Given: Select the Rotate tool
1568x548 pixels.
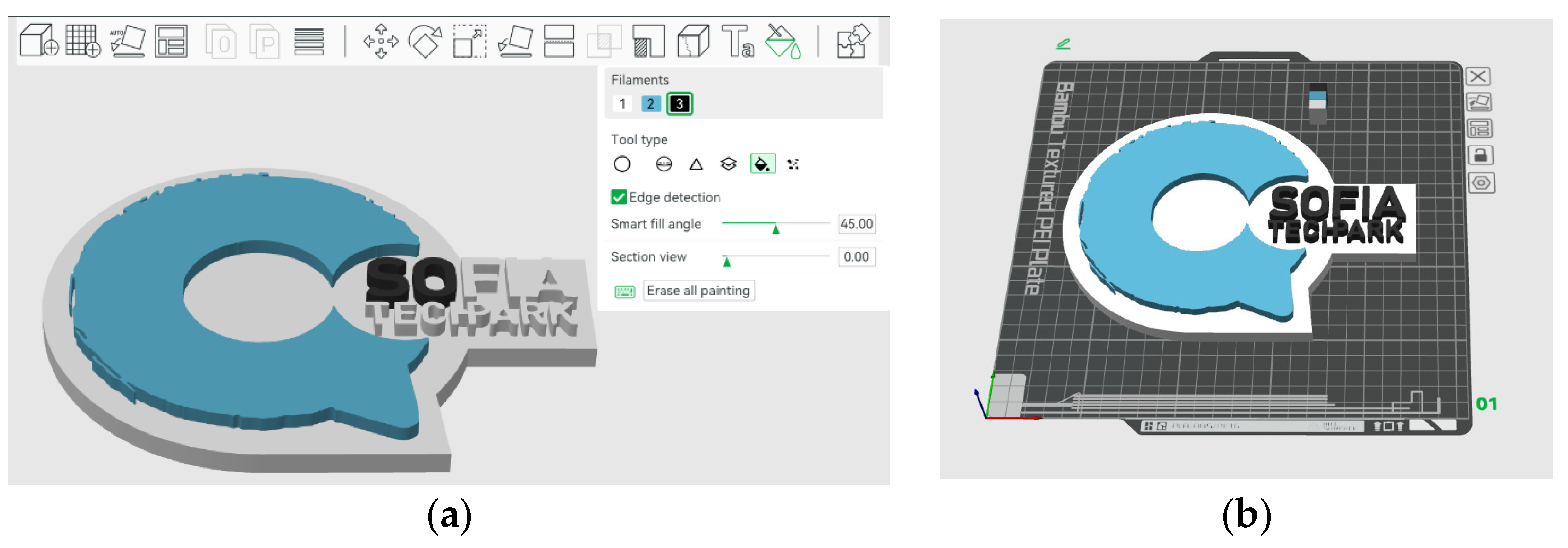Looking at the screenshot, I should 425,41.
